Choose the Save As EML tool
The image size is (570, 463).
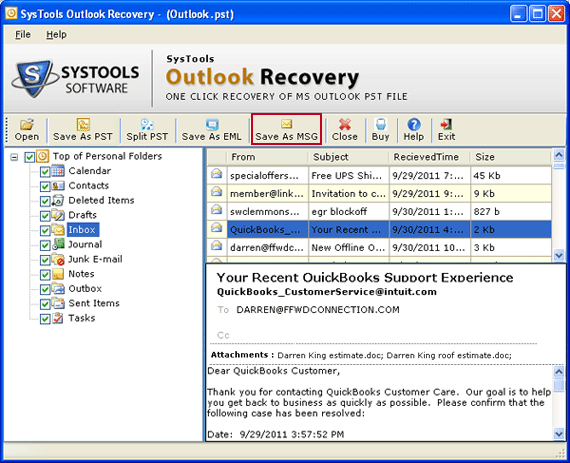click(211, 130)
